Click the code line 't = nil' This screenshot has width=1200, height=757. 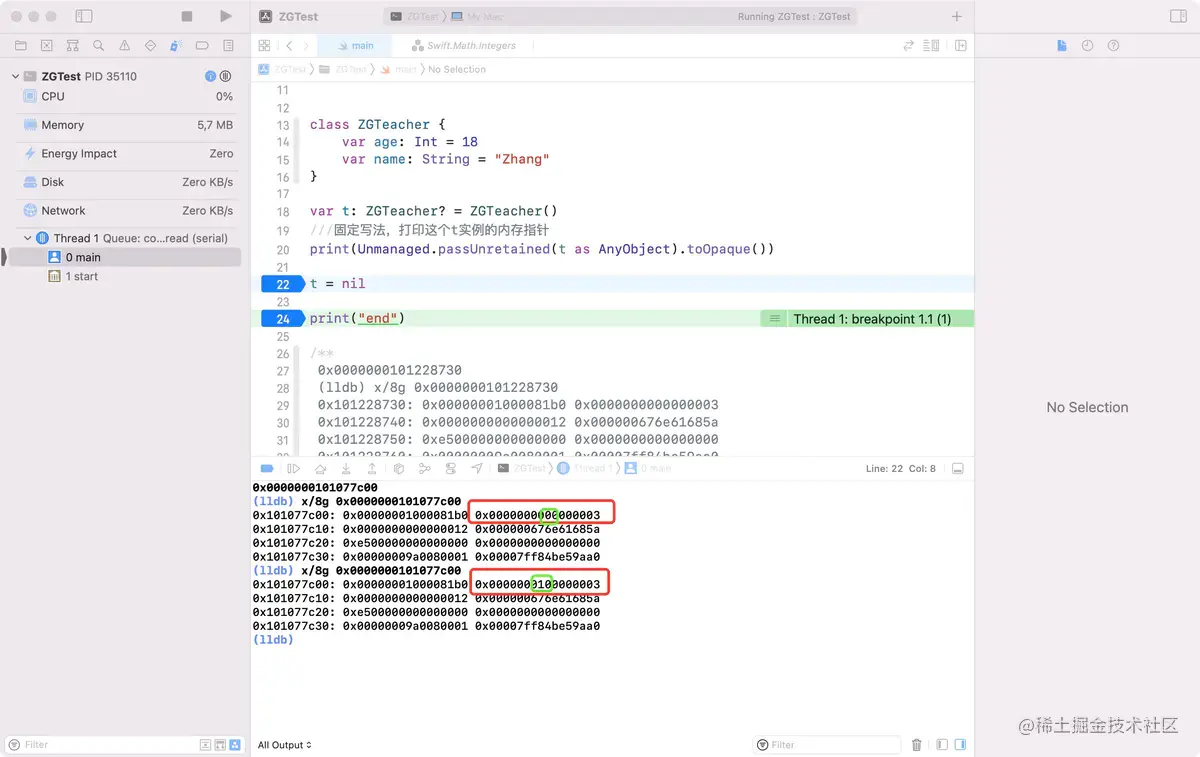[x=337, y=284]
